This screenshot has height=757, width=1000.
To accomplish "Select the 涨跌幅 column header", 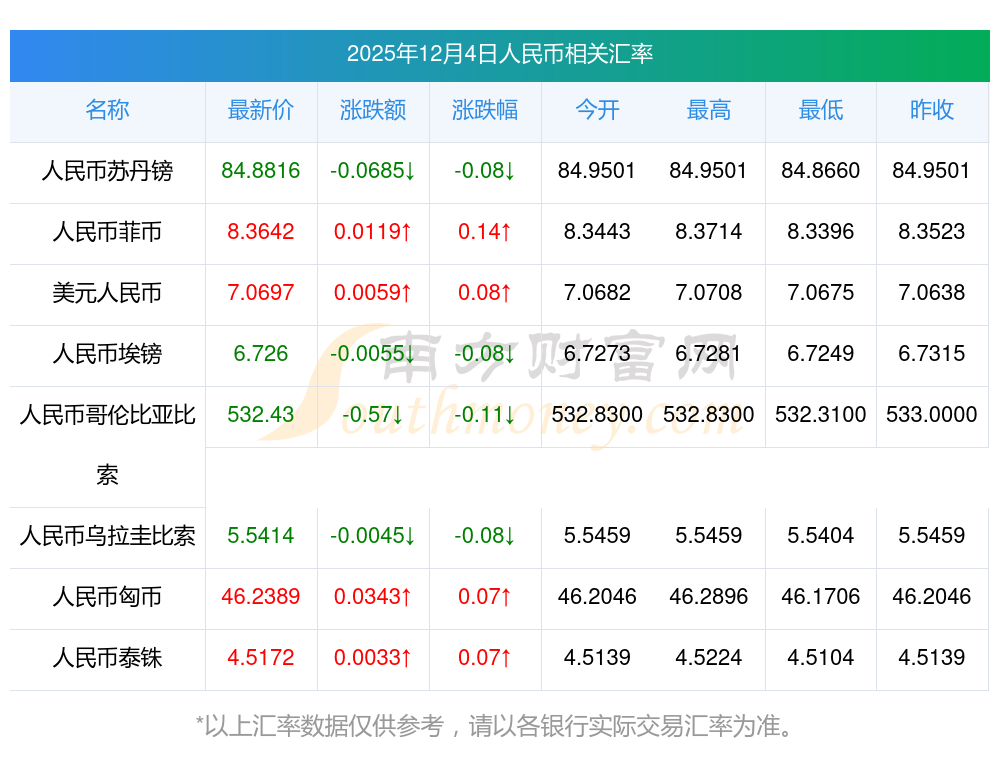I will tap(485, 110).
